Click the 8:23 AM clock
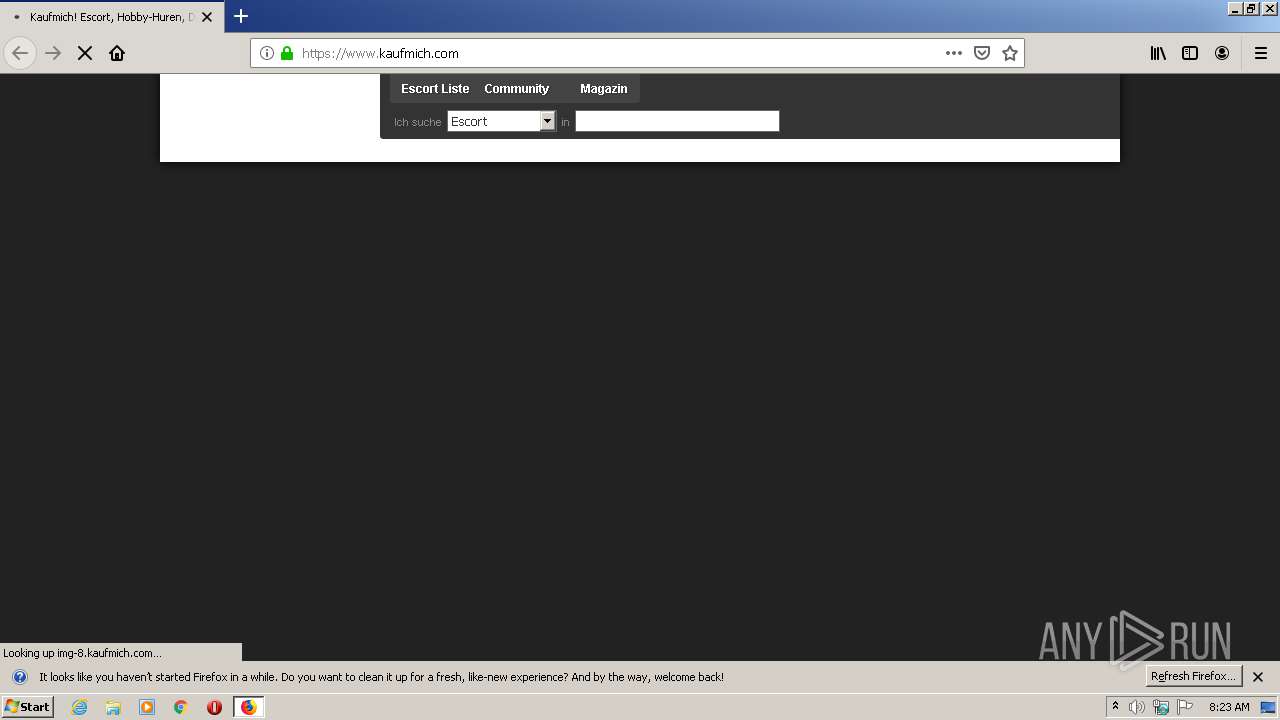Image resolution: width=1280 pixels, height=720 pixels. tap(1229, 707)
